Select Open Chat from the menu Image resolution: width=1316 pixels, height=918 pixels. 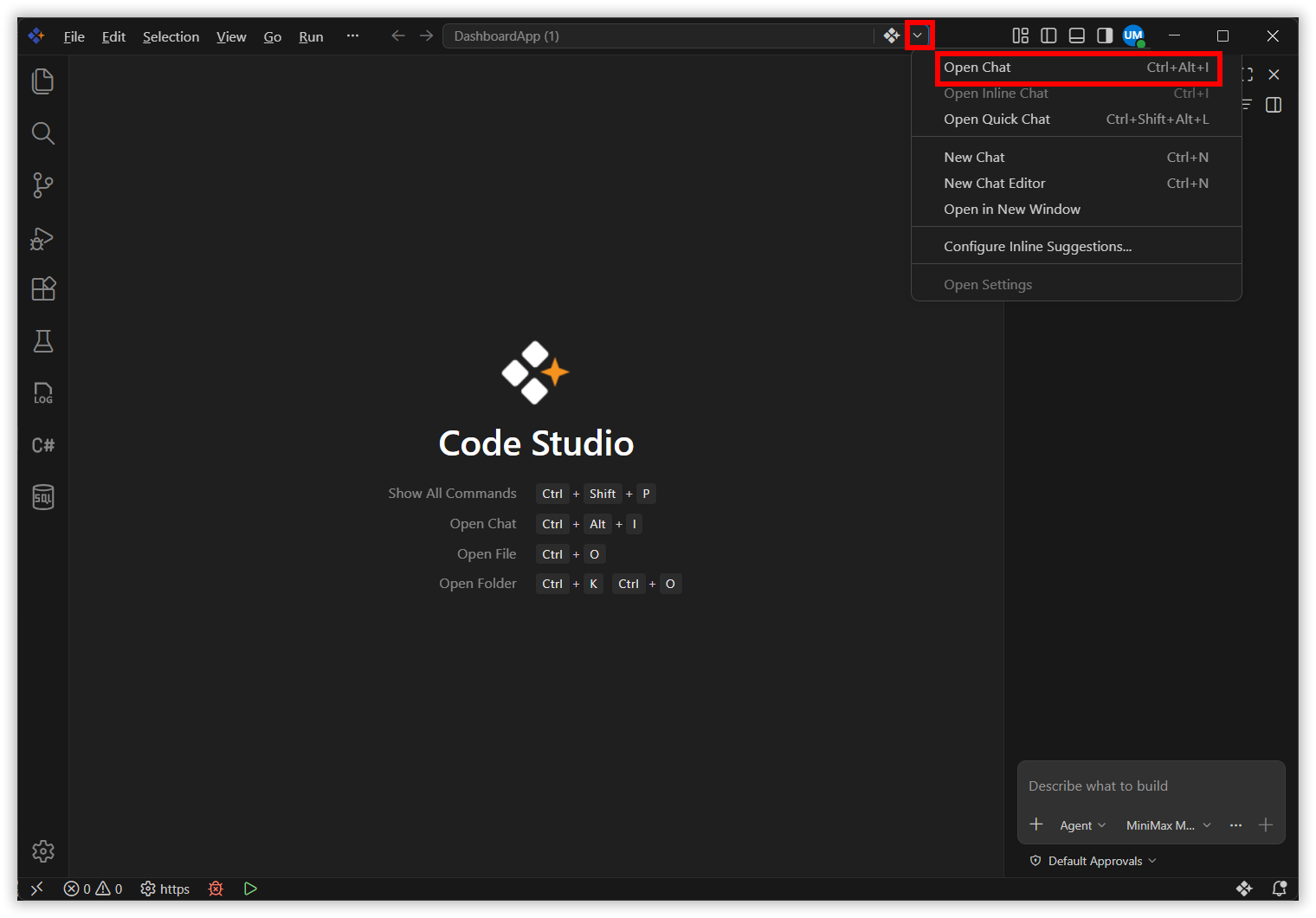click(x=1076, y=68)
